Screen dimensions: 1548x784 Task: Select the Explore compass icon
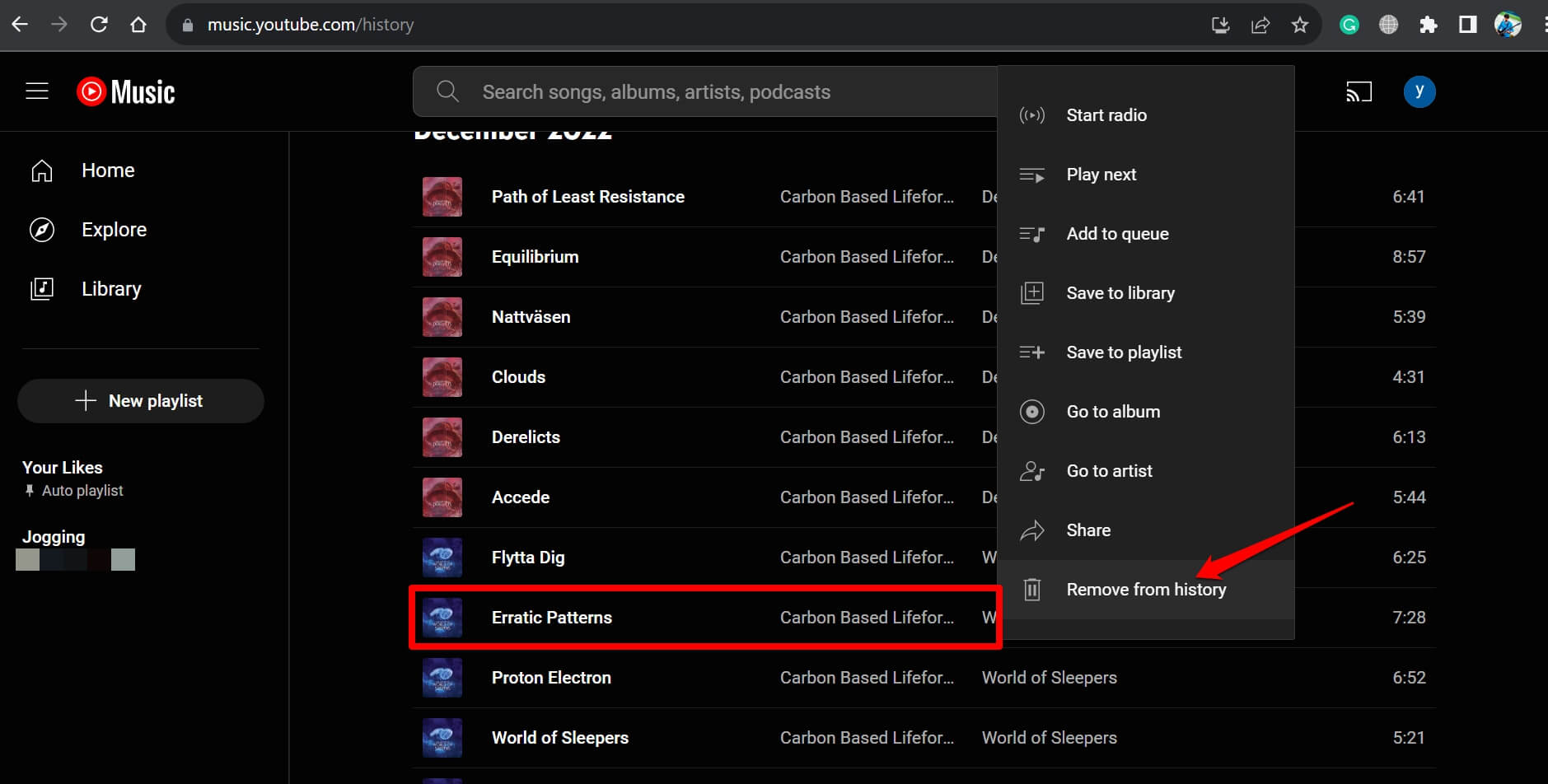pyautogui.click(x=41, y=230)
